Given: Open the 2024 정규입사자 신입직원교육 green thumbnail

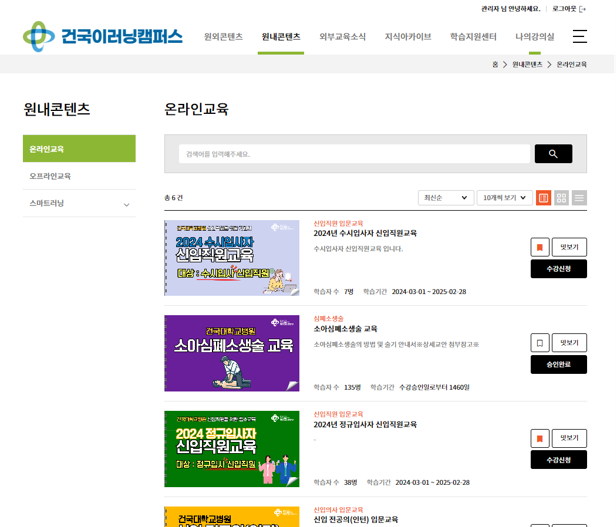Looking at the screenshot, I should tap(232, 449).
